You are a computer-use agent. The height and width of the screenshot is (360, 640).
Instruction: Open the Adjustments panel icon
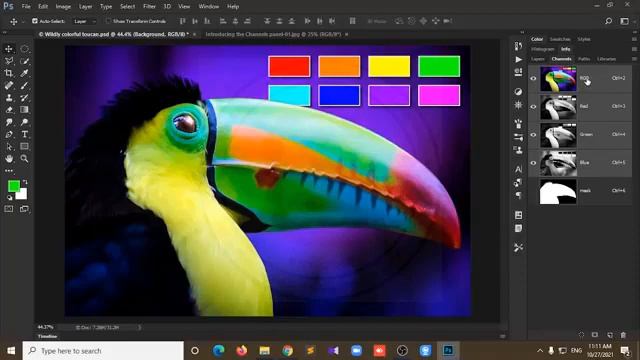pyautogui.click(x=518, y=91)
